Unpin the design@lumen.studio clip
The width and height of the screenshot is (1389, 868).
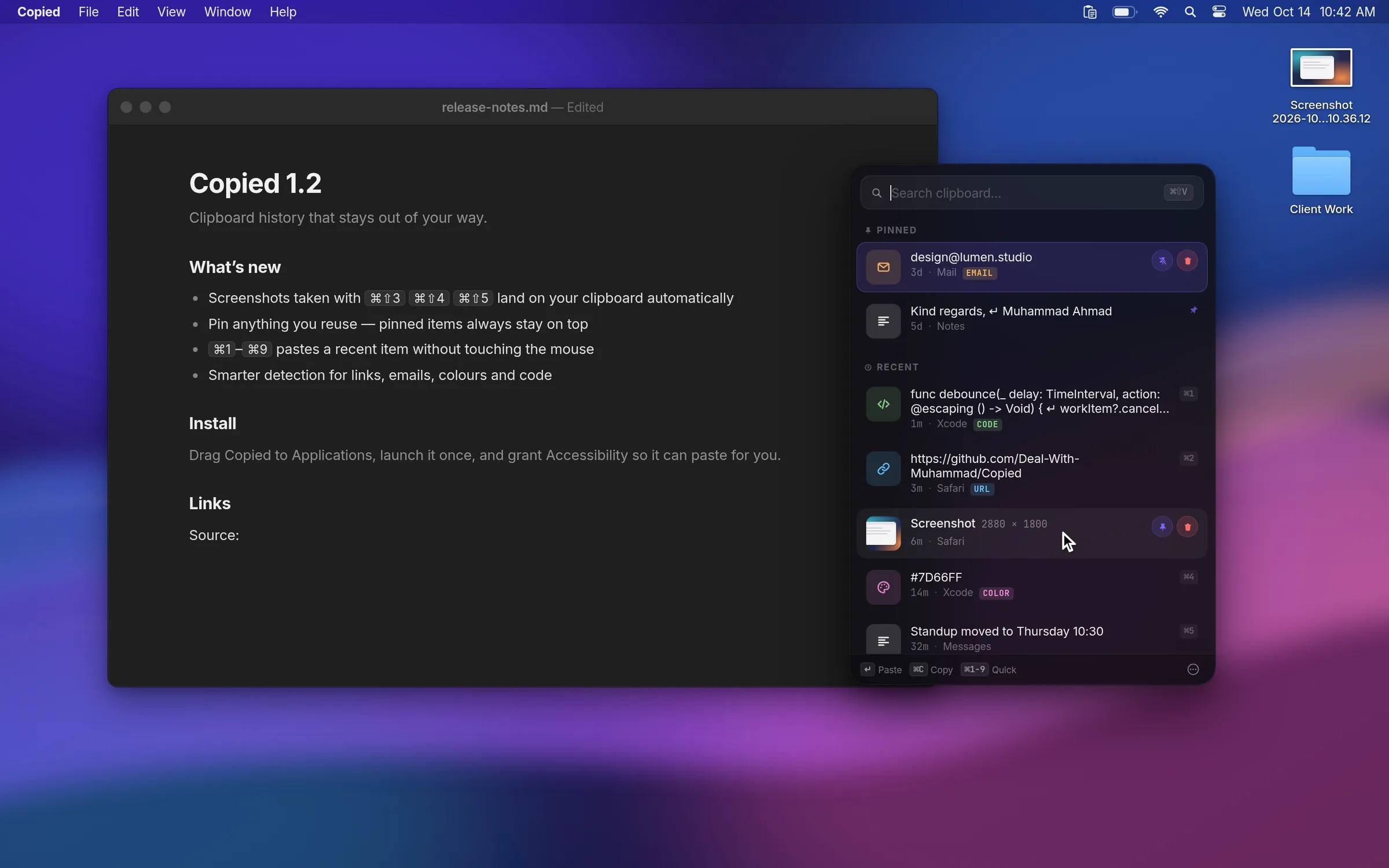pyautogui.click(x=1162, y=261)
